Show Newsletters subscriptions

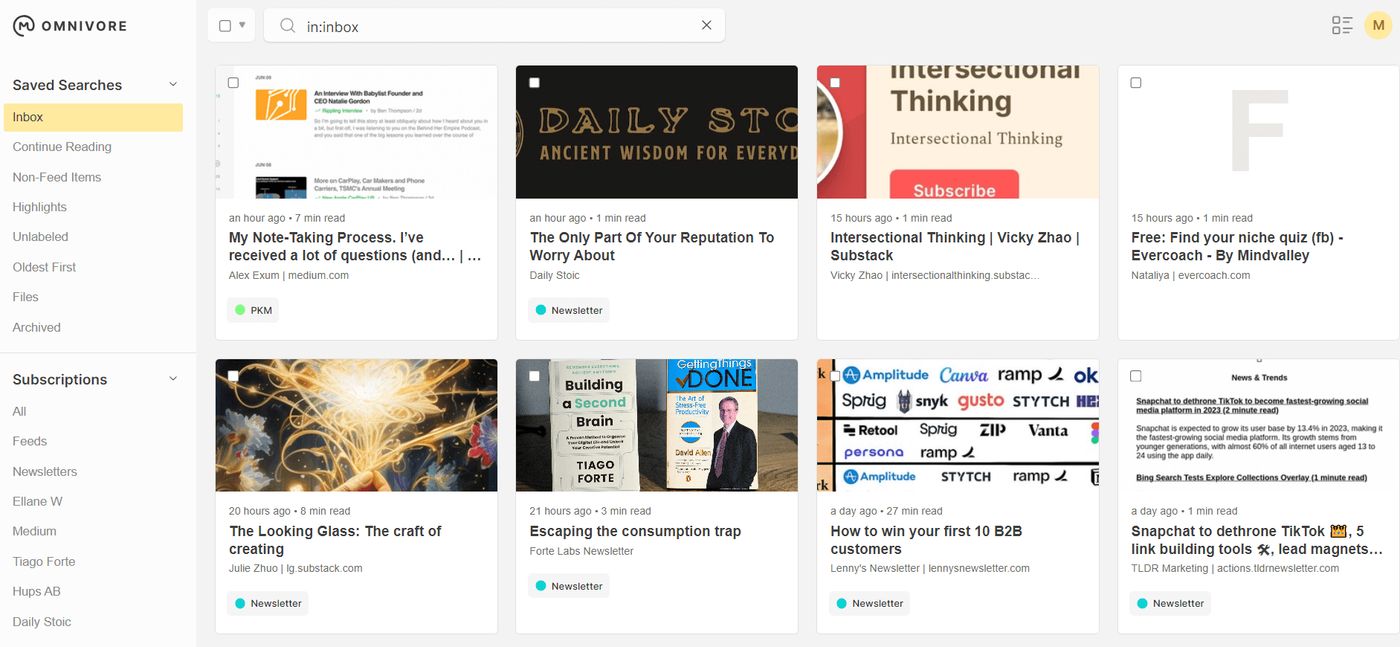coord(45,471)
